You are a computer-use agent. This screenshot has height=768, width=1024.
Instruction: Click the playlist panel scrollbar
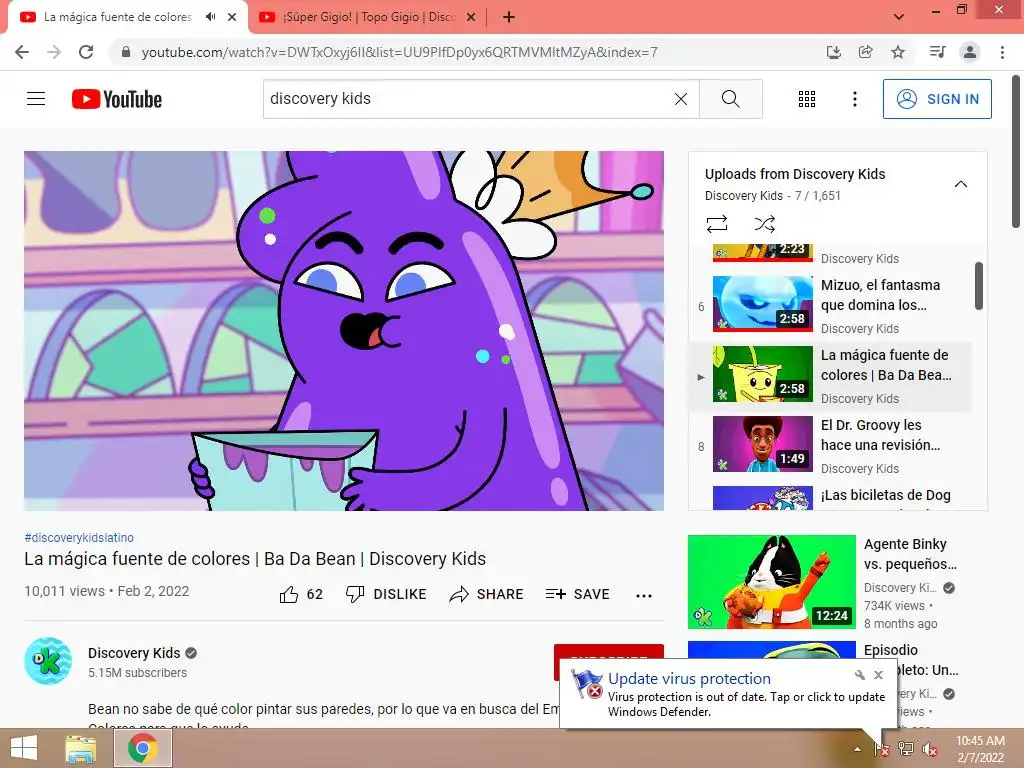(978, 286)
